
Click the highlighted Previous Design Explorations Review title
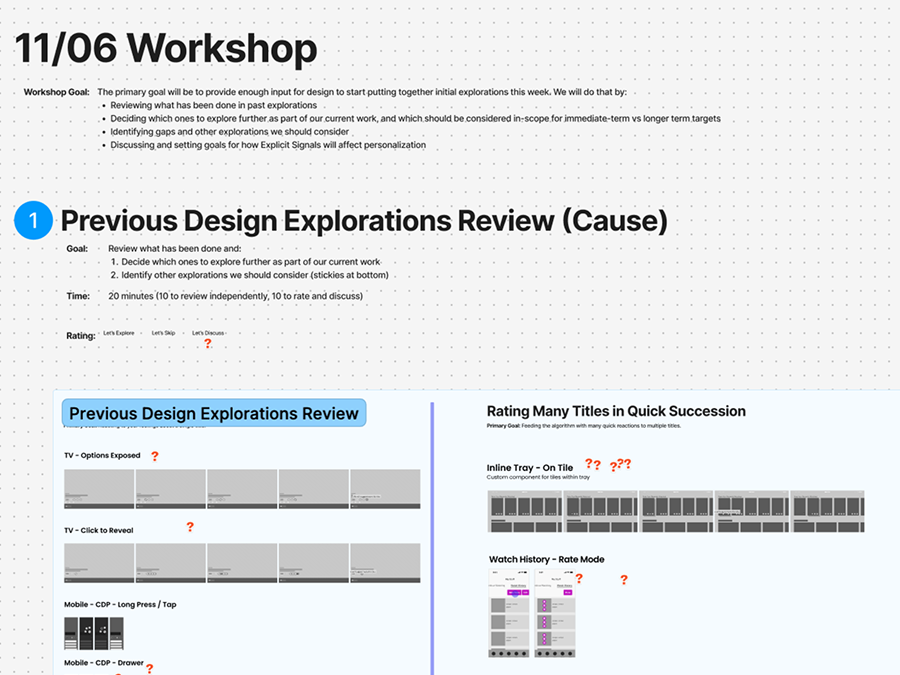coord(213,412)
